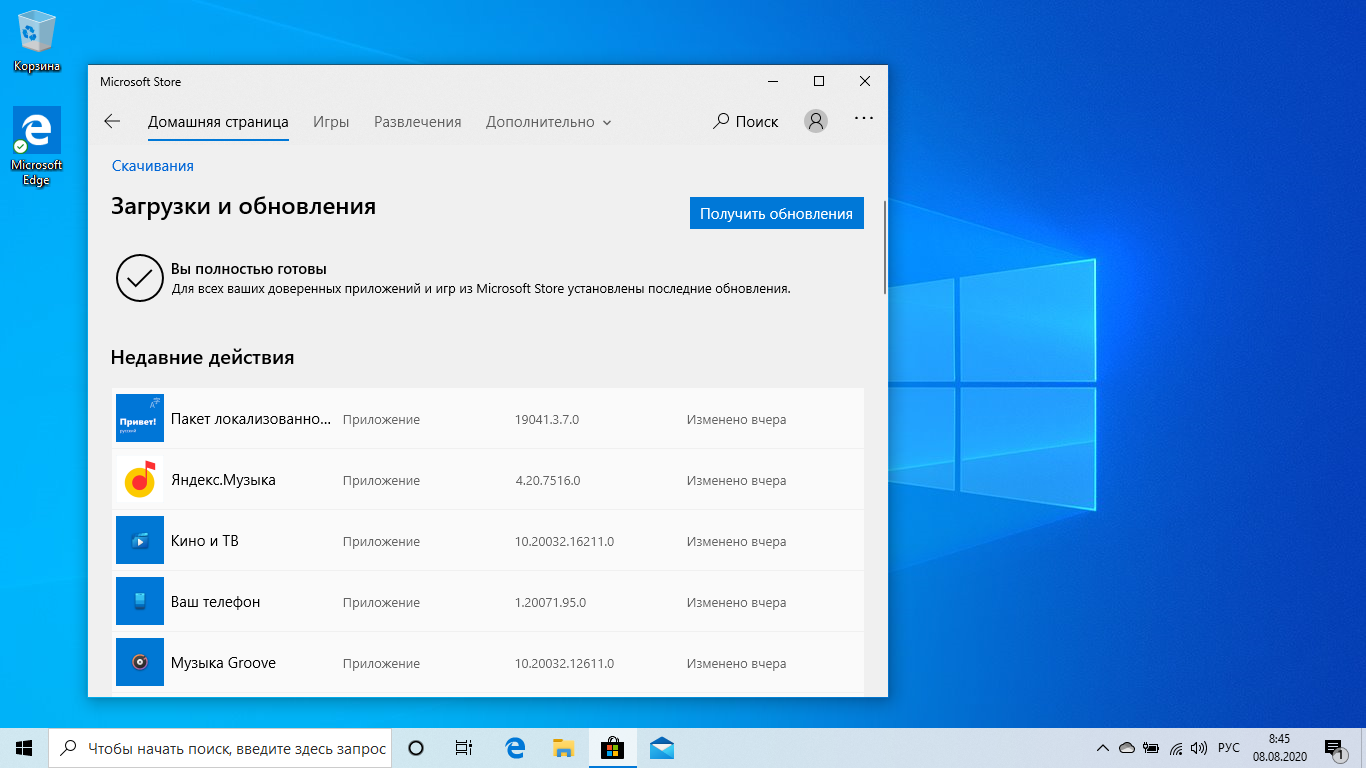Open Task View on the taskbar

click(464, 747)
